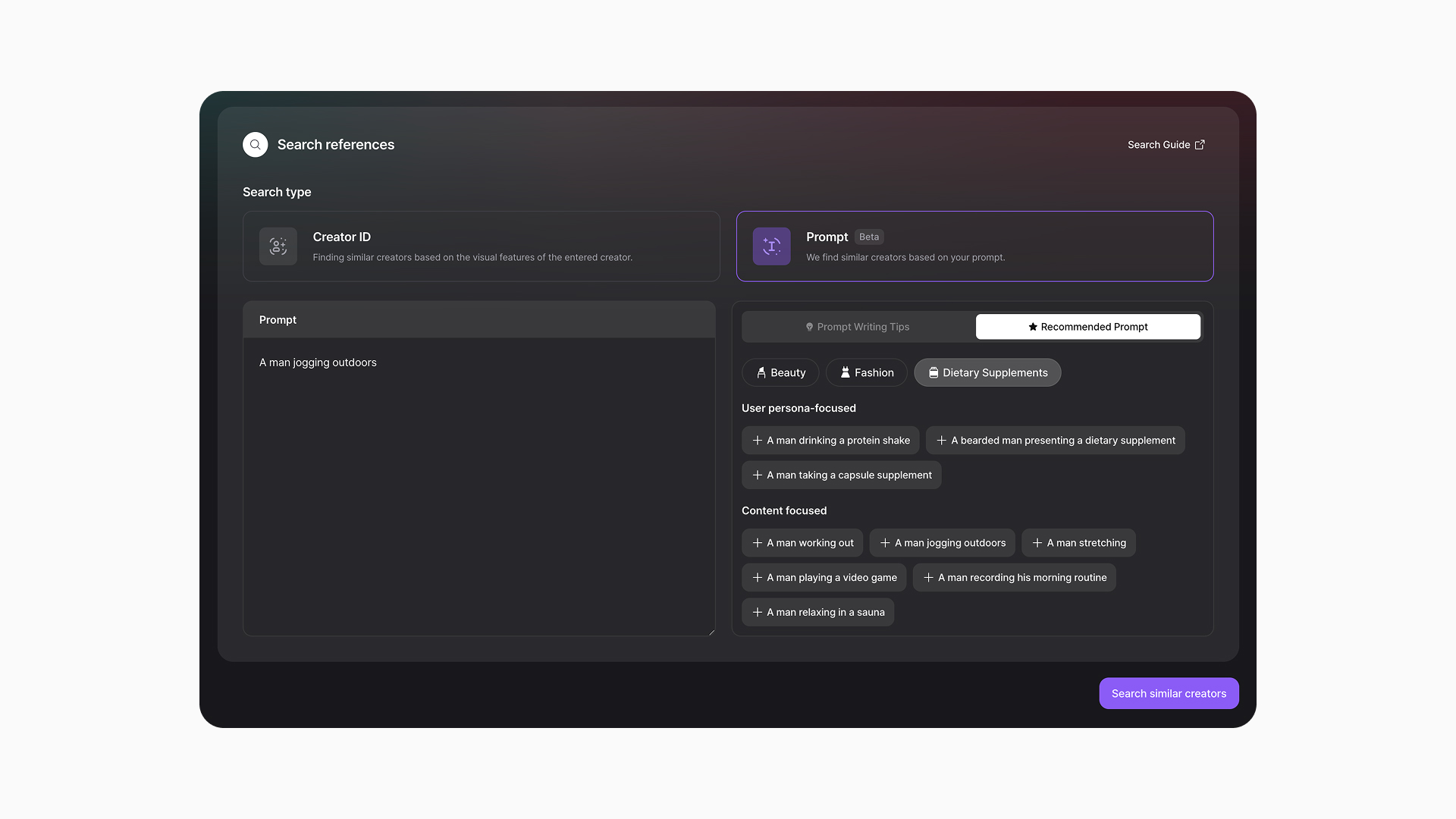Toggle the Fashion category chip
The image size is (1456, 819).
[866, 373]
